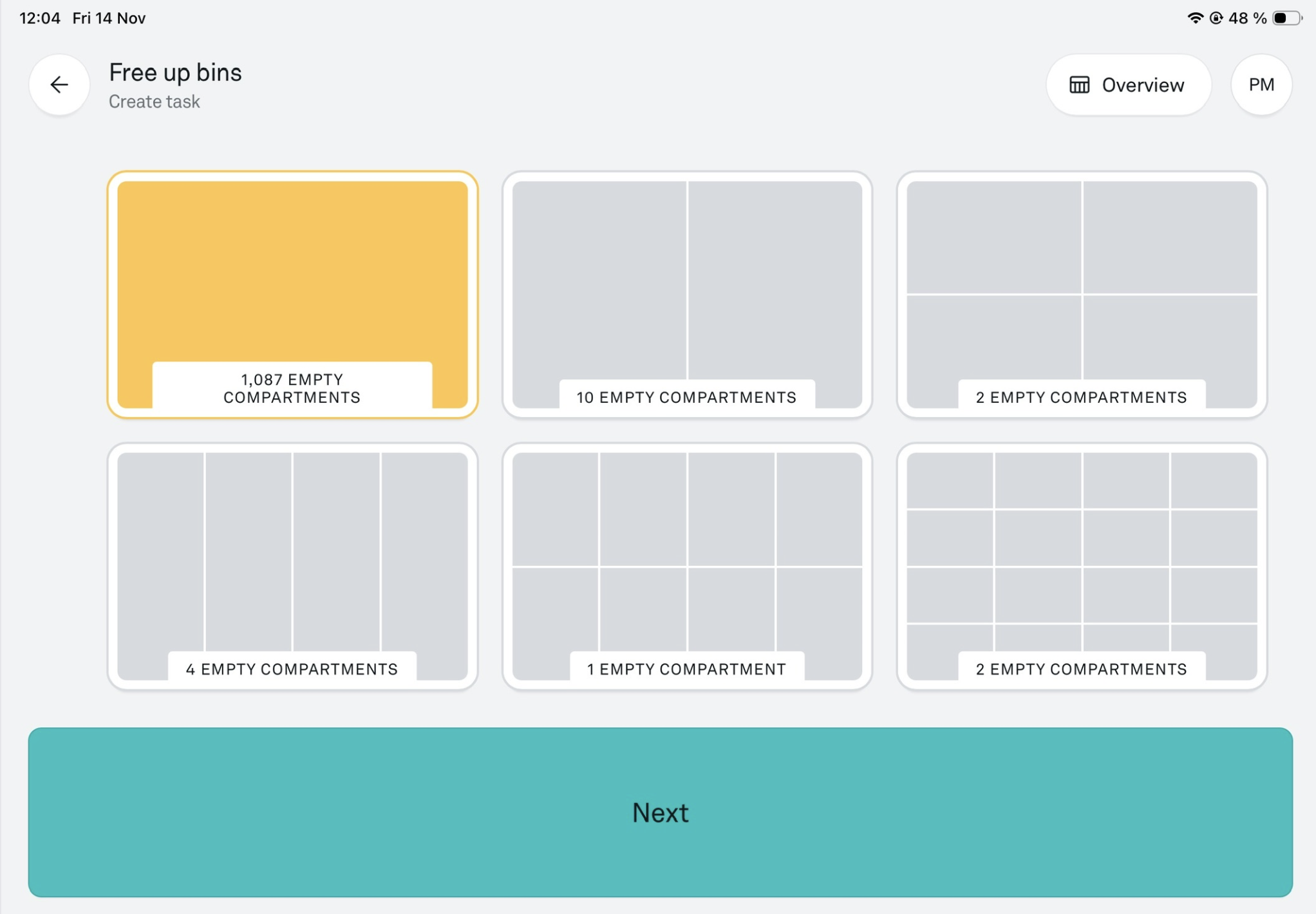Select the two-compartment bin layout
This screenshot has height=914, width=1316.
tap(686, 283)
